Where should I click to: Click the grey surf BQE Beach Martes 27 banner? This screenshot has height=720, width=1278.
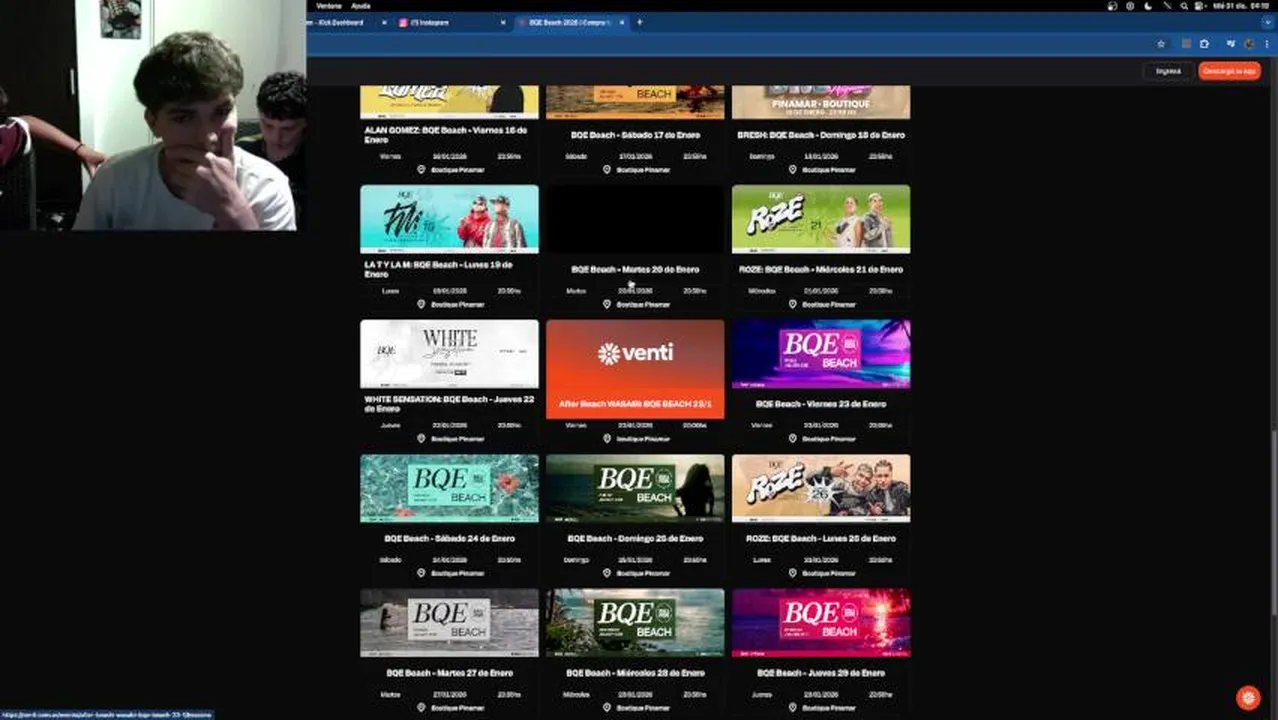tap(449, 623)
